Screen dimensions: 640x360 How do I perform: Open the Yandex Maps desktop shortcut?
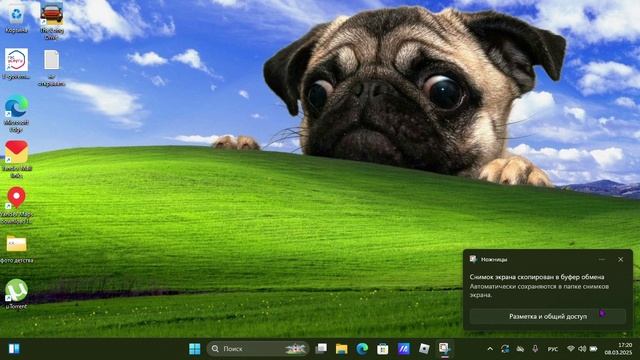[x=16, y=205]
